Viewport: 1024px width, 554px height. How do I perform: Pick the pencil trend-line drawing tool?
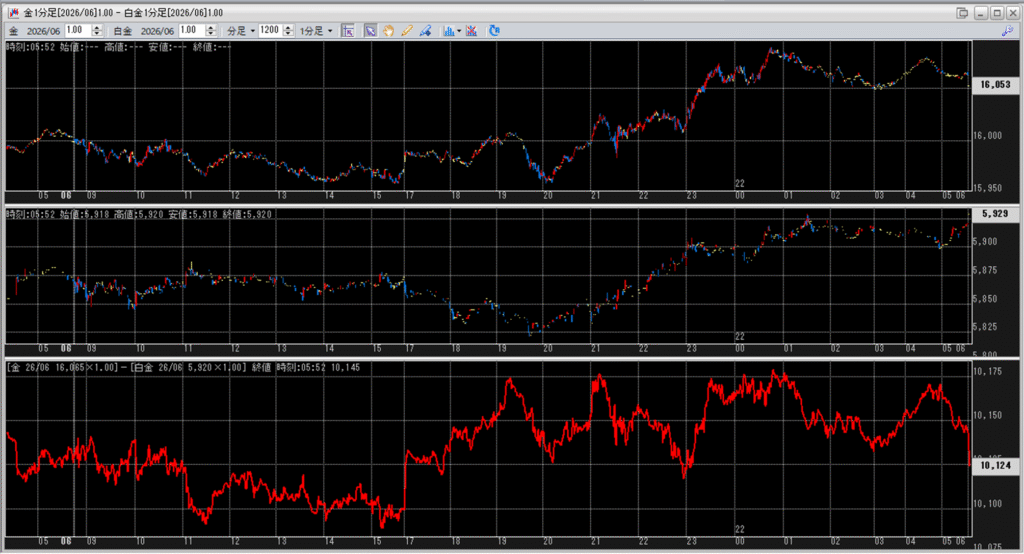coord(407,31)
